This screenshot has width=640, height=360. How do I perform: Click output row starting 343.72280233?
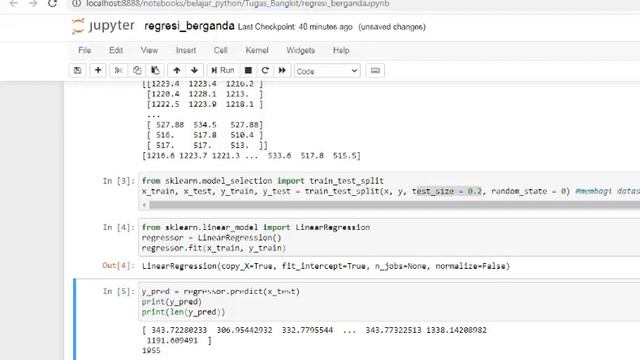(314, 330)
